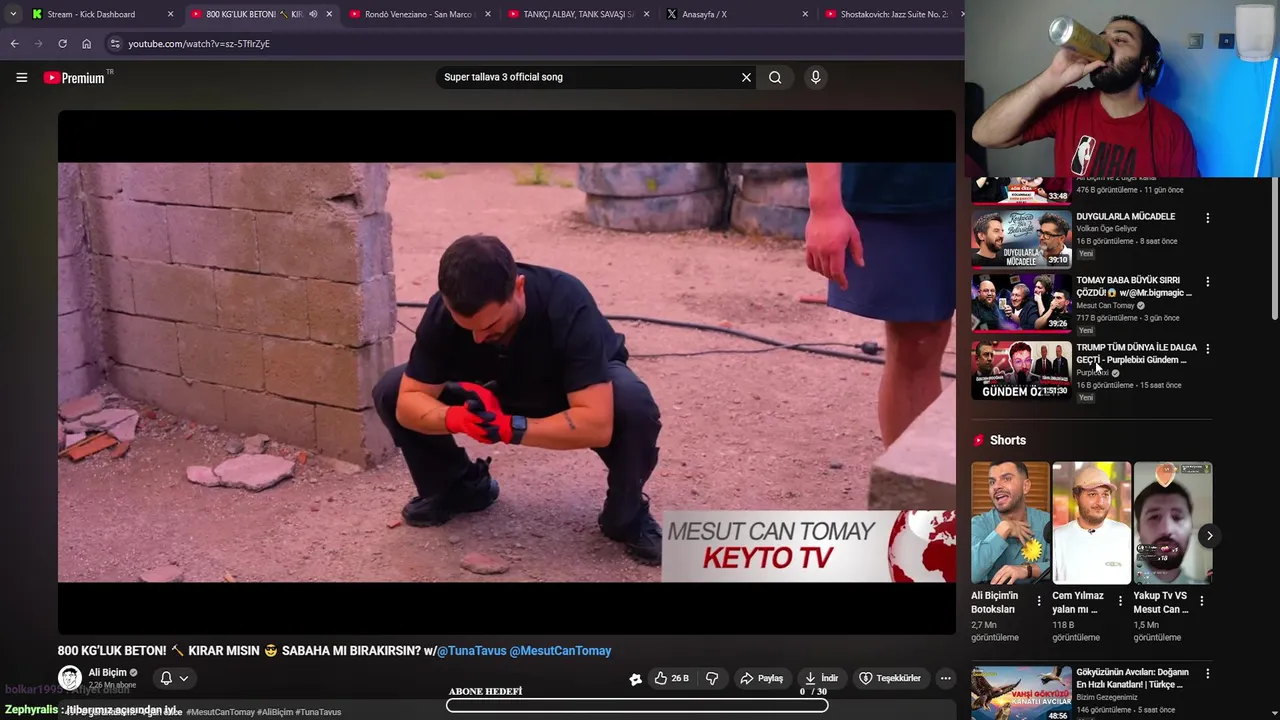1280x720 pixels.
Task: Switch to Anasayfa / X tab
Action: (x=736, y=14)
